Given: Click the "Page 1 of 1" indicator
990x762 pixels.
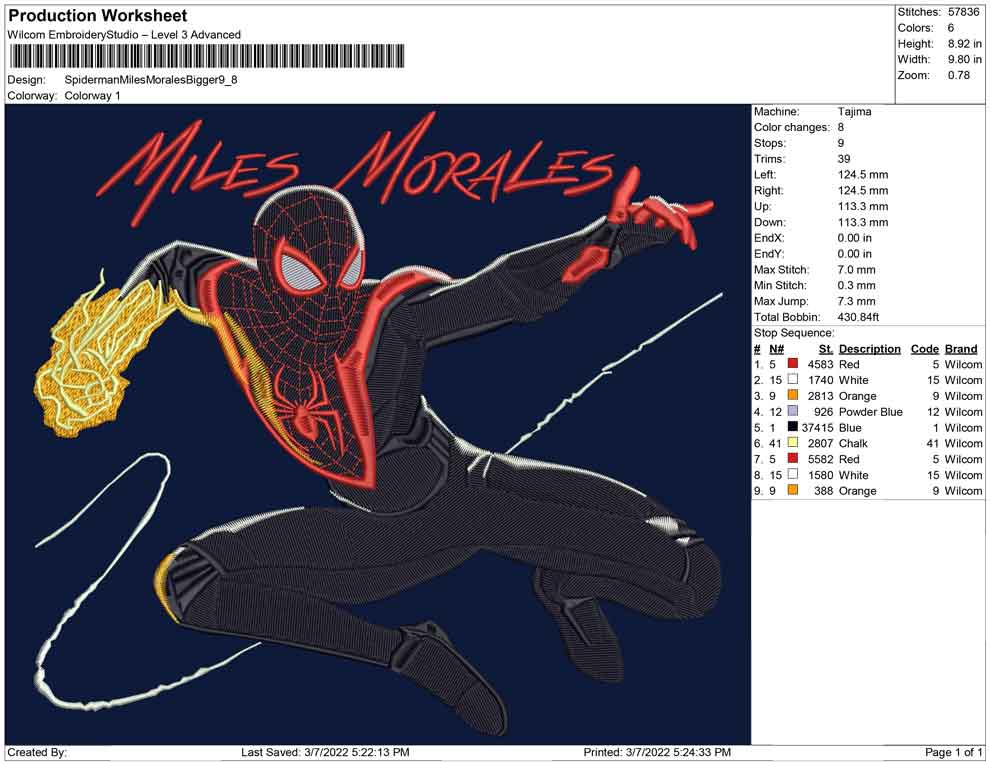Looking at the screenshot, I should (953, 752).
